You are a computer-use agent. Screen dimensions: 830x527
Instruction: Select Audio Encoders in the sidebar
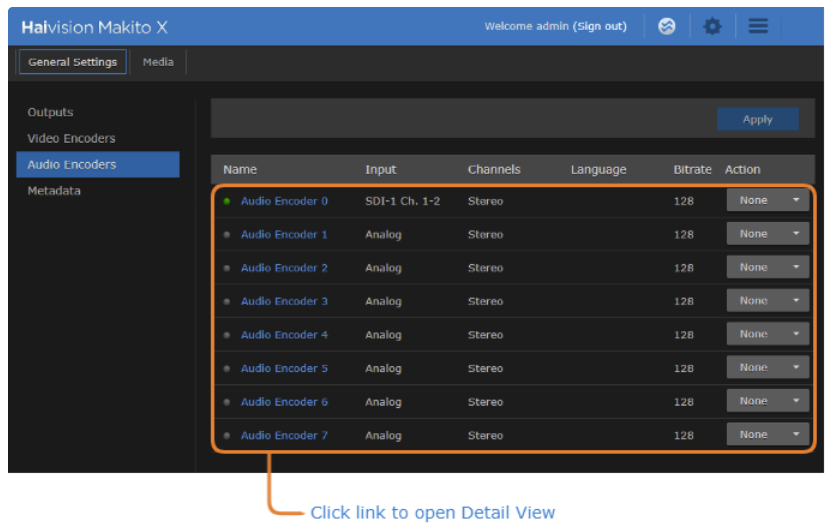[x=98, y=165]
